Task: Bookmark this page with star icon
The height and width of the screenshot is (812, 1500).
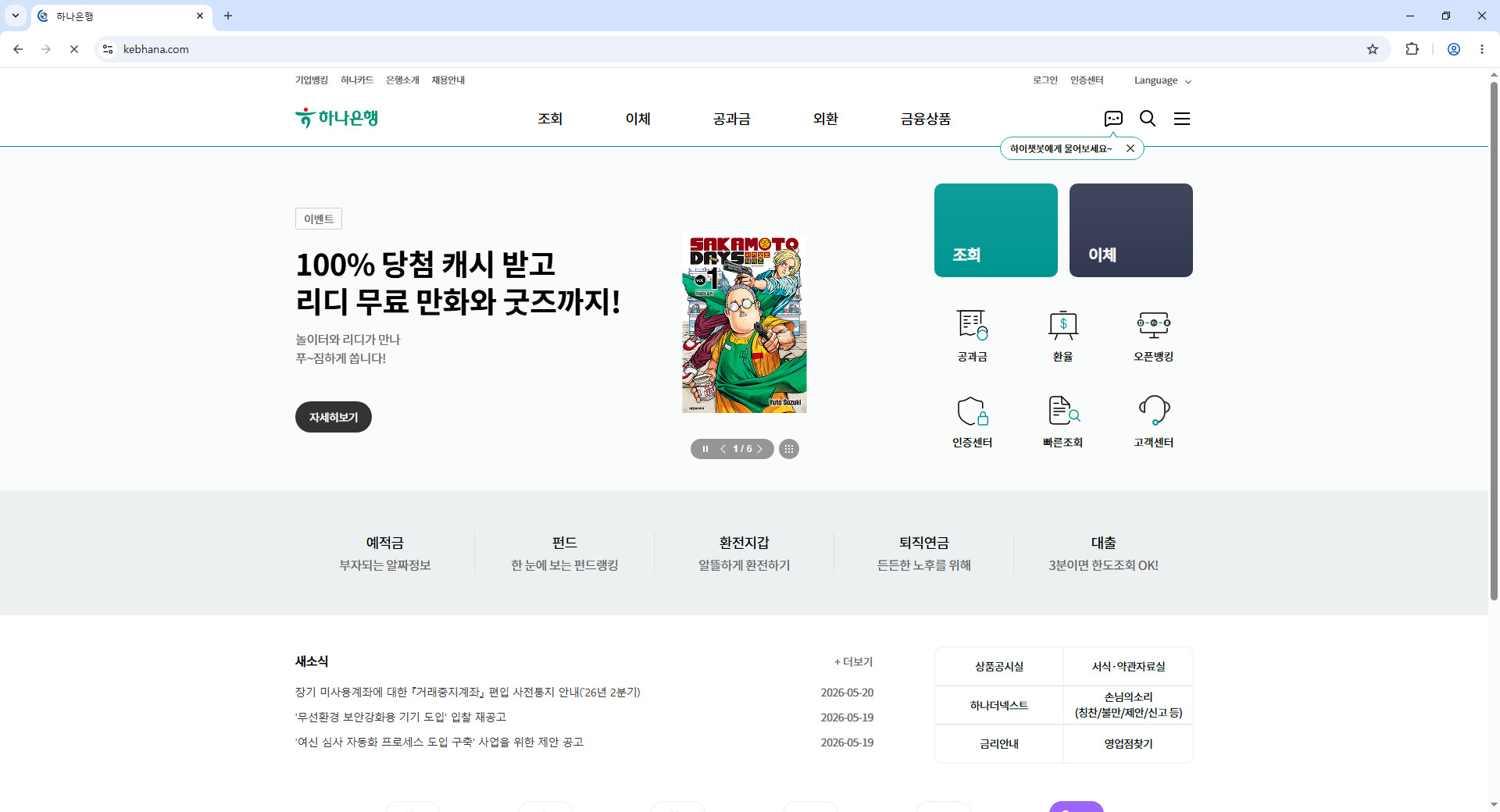Action: (1373, 49)
